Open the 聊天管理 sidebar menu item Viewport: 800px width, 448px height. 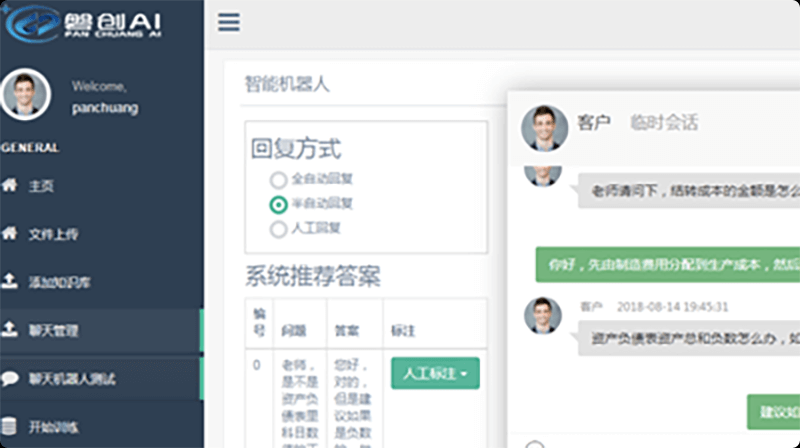pyautogui.click(x=54, y=330)
